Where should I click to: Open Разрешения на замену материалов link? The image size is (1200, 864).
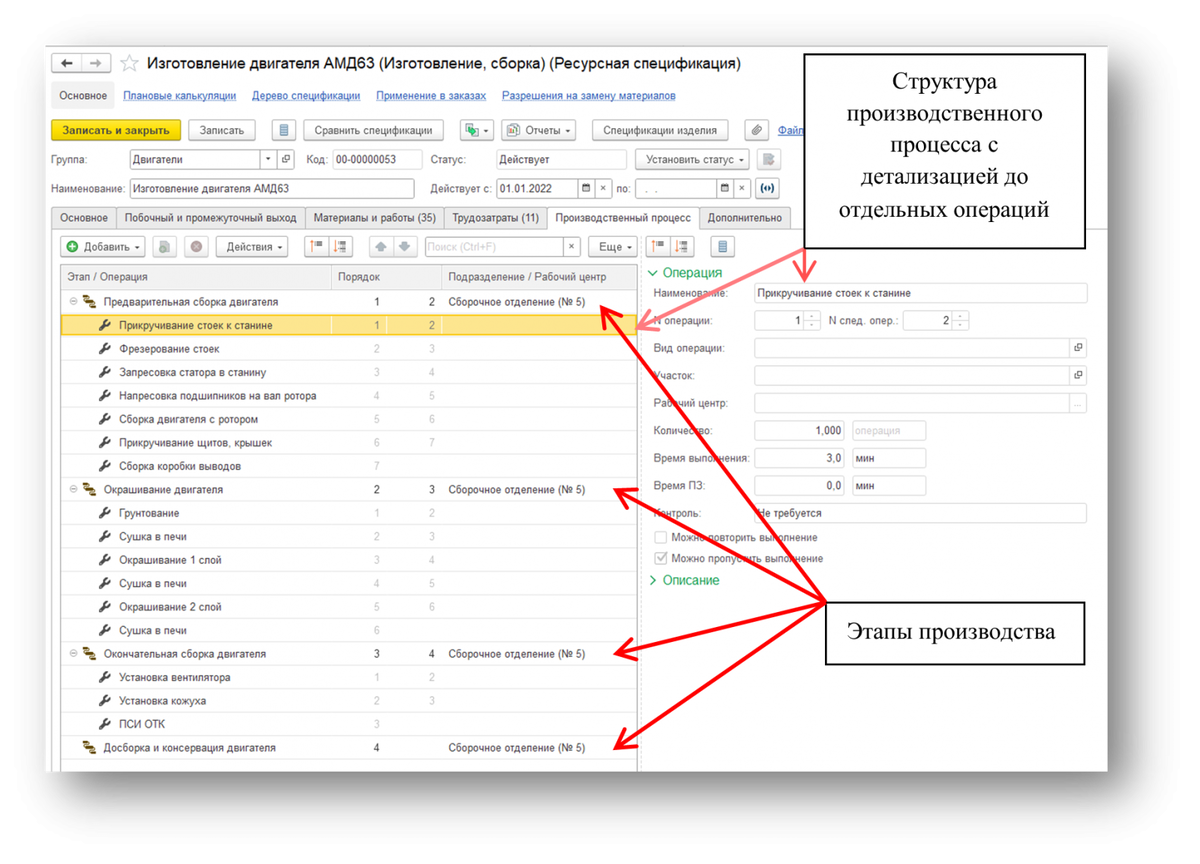(588, 96)
